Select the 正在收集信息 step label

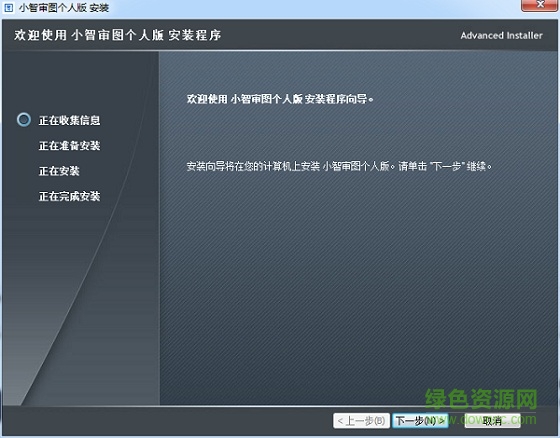[x=69, y=120]
